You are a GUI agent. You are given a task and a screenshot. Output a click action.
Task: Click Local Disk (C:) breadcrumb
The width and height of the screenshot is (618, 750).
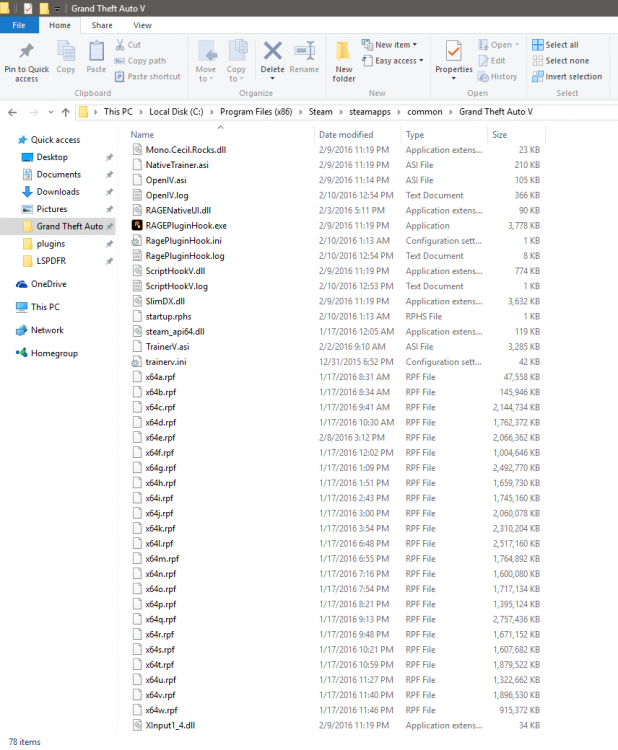(x=176, y=112)
